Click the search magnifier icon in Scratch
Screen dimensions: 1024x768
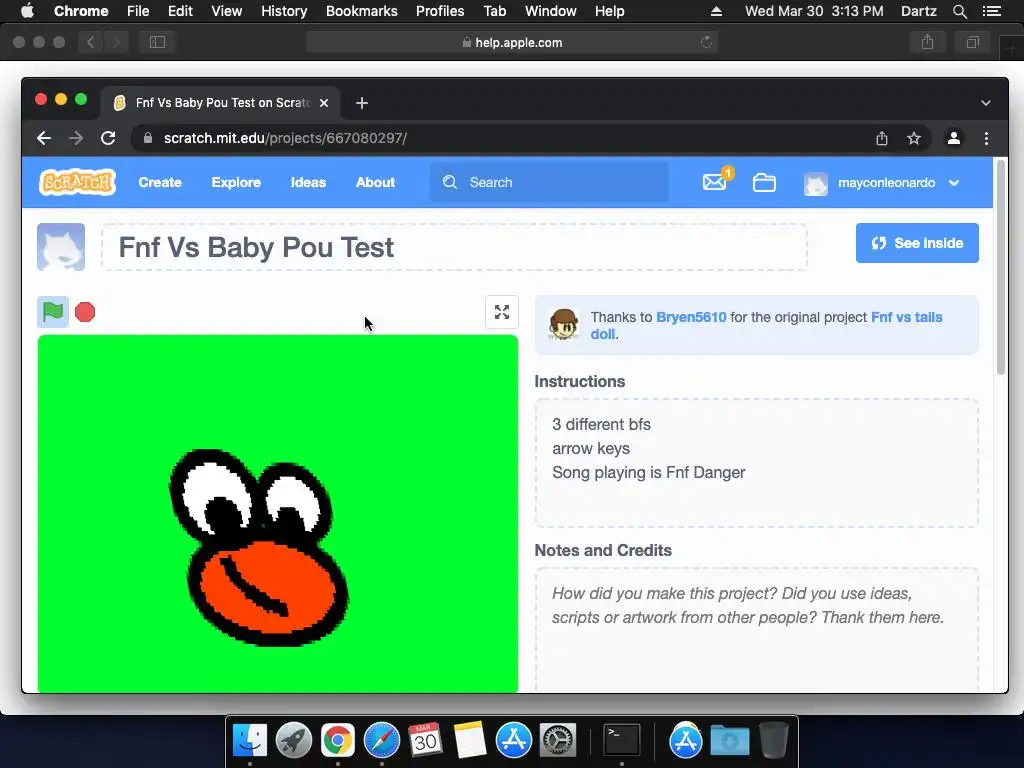[450, 182]
